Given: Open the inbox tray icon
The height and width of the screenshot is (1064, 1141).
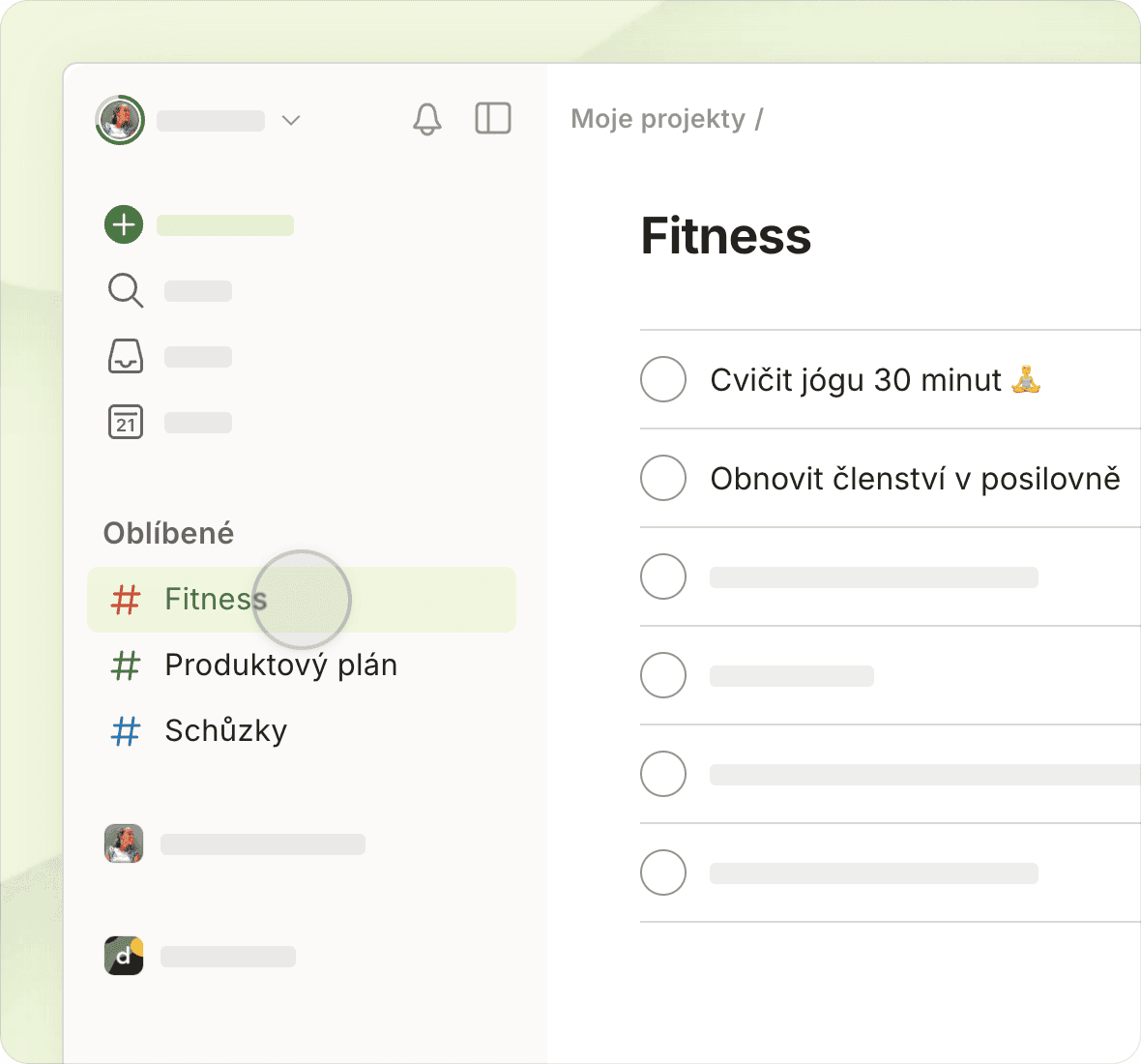Looking at the screenshot, I should pyautogui.click(x=126, y=356).
